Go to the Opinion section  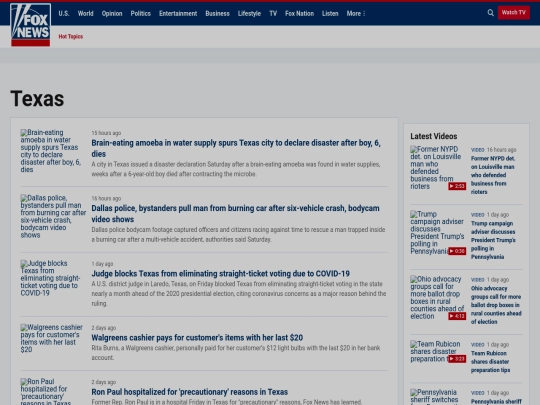[x=112, y=13]
